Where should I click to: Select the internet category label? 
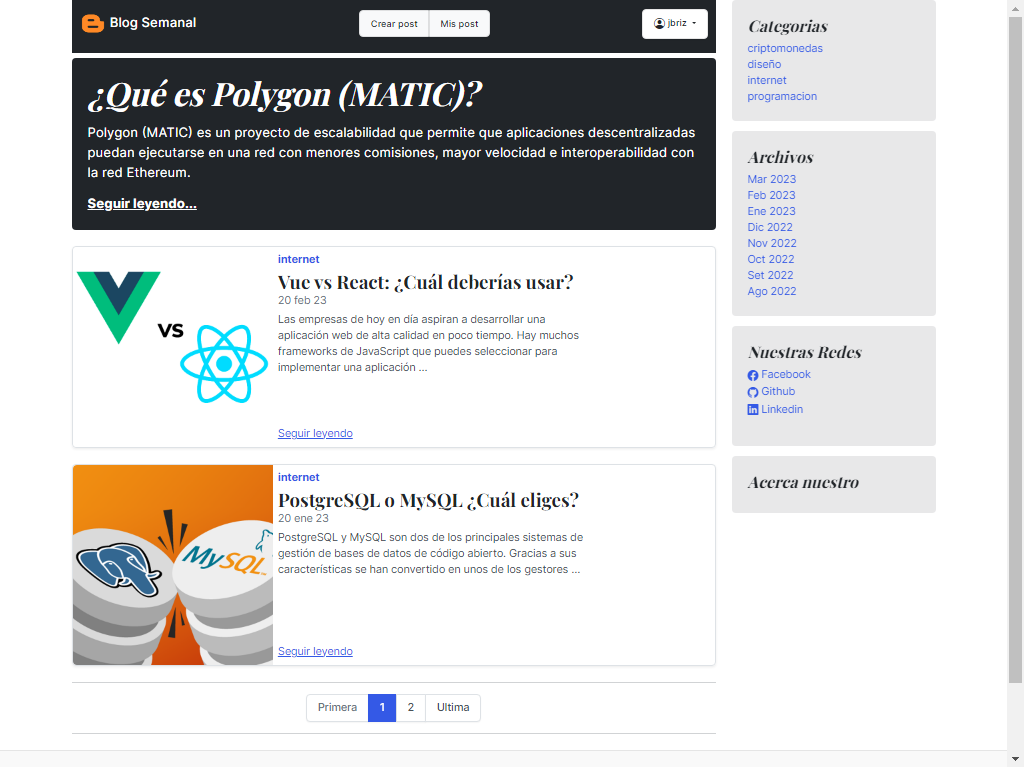pyautogui.click(x=298, y=259)
